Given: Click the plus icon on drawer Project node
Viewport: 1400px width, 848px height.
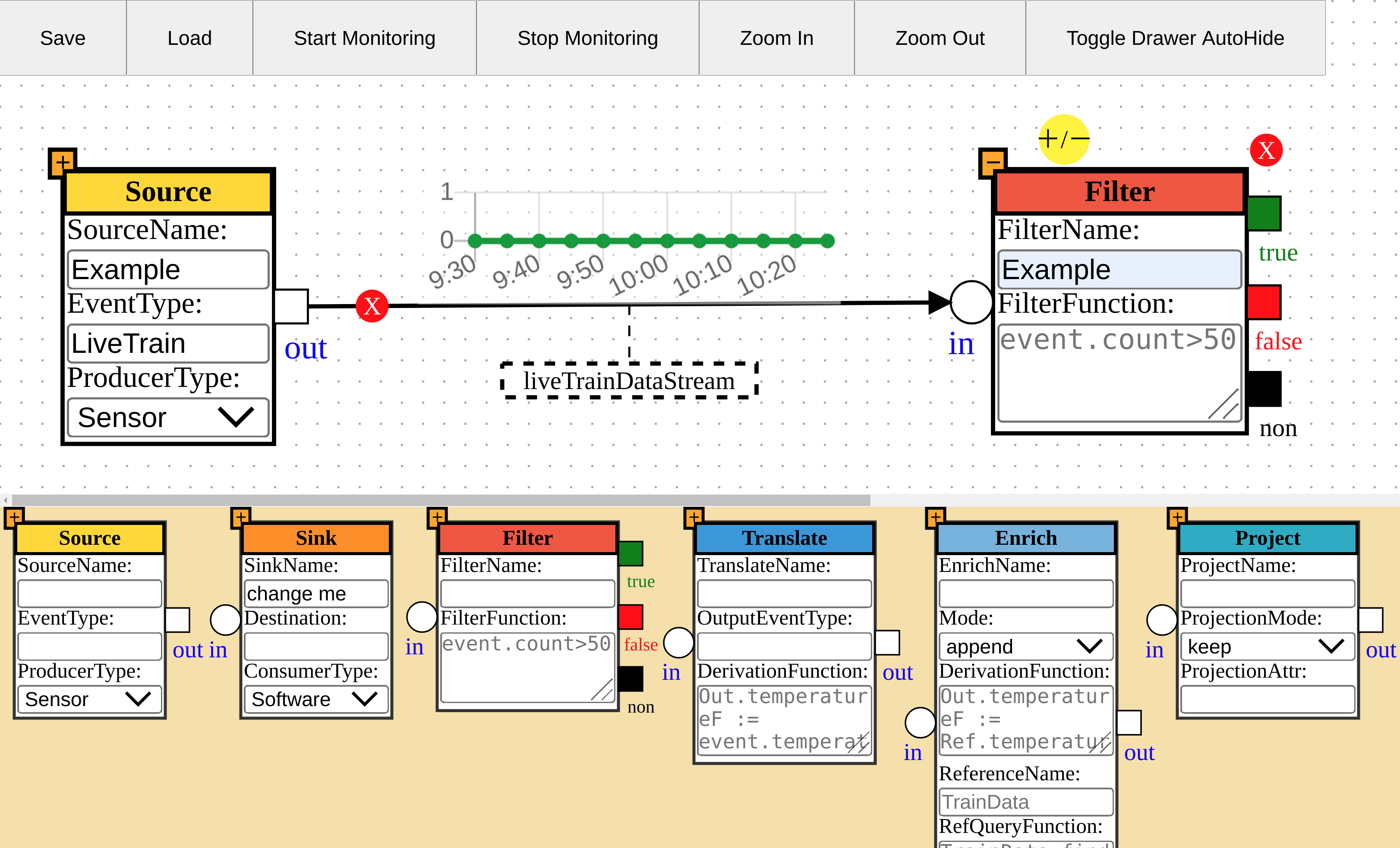Looking at the screenshot, I should click(1177, 518).
